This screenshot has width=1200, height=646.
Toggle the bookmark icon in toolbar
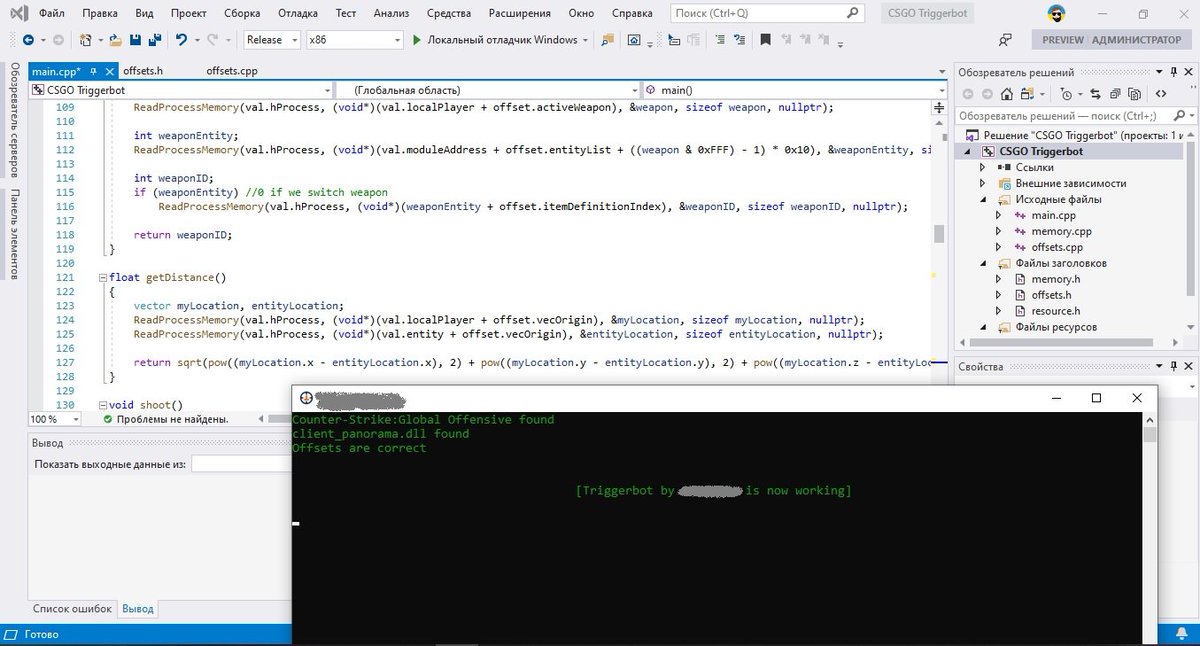(x=765, y=40)
